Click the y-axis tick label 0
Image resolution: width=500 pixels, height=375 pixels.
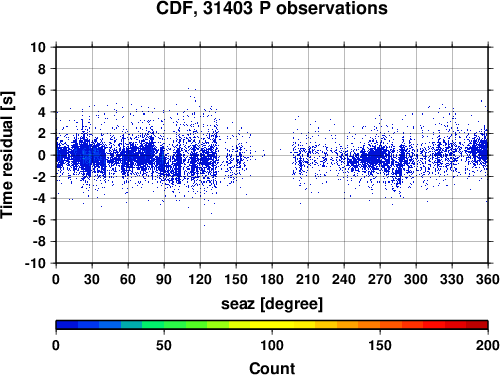[42, 155]
